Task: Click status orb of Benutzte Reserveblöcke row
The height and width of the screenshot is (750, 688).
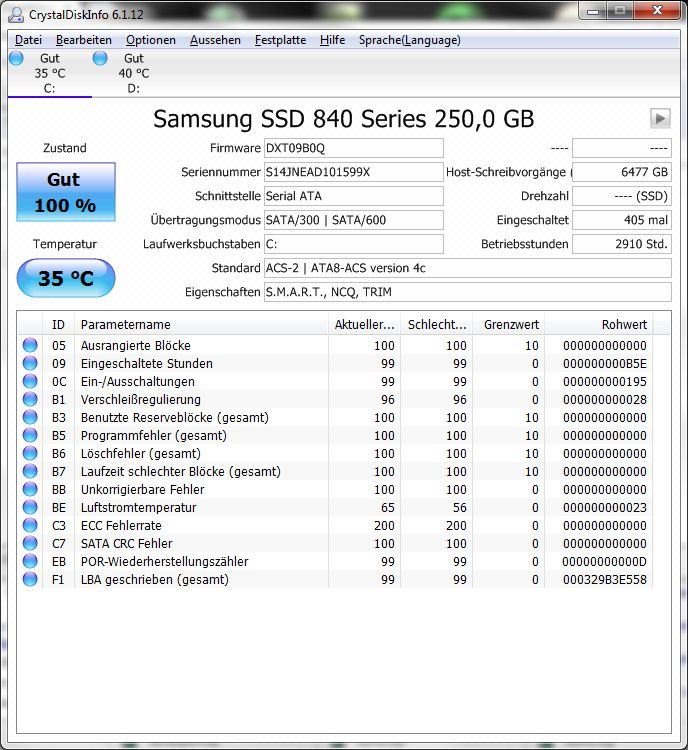Action: [x=30, y=417]
